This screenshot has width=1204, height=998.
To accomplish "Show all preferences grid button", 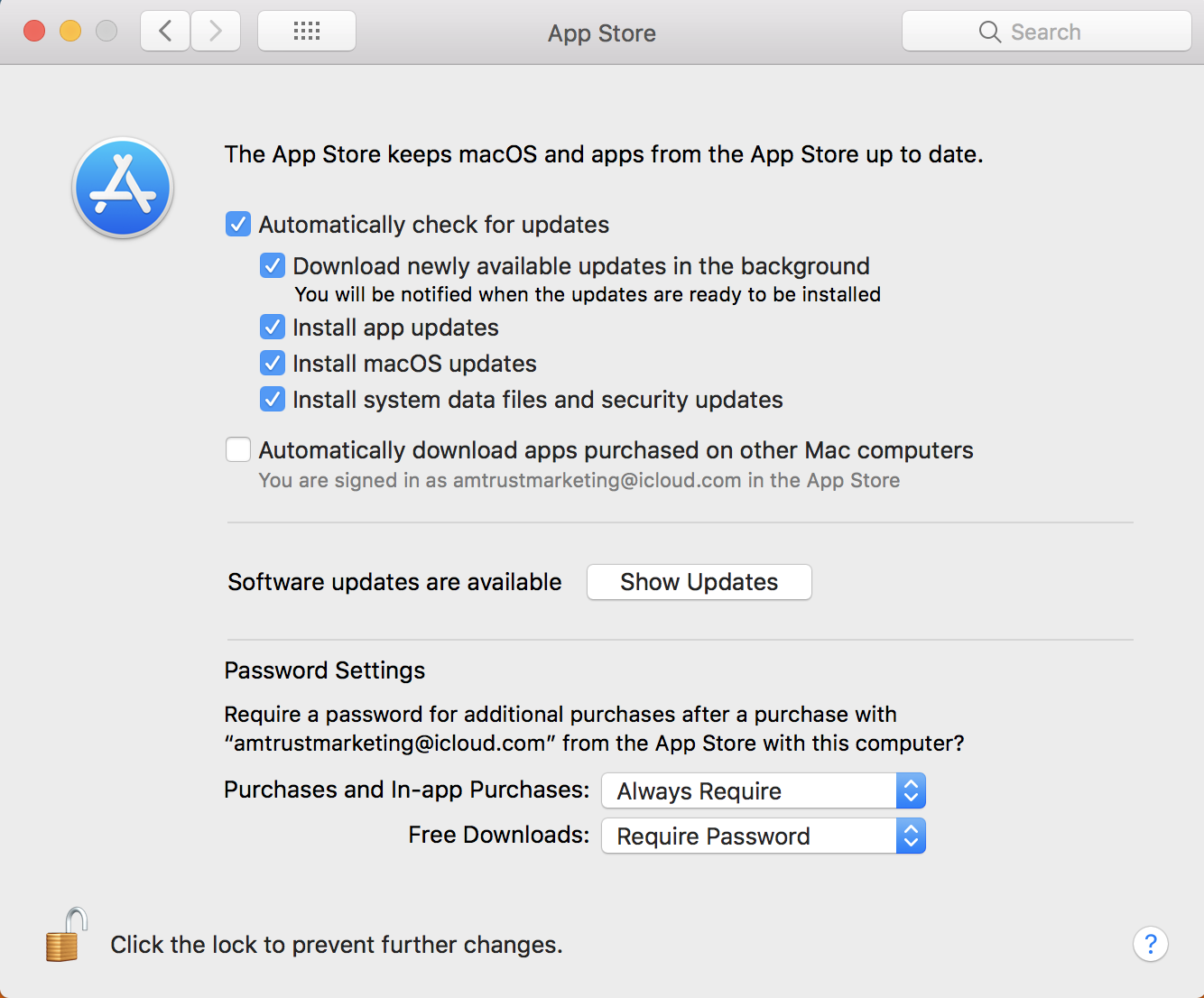I will [x=307, y=32].
